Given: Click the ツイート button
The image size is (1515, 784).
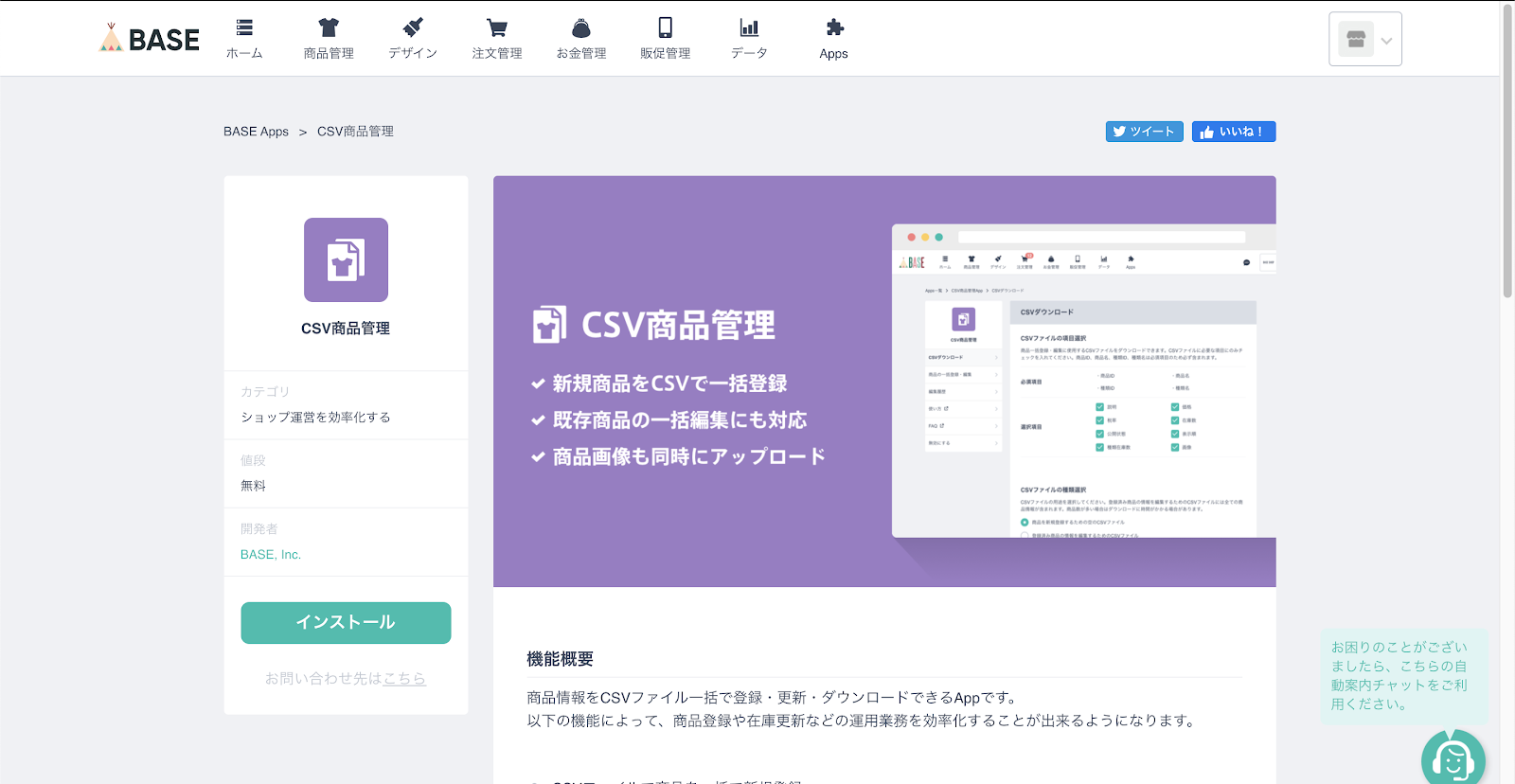Looking at the screenshot, I should tap(1145, 132).
